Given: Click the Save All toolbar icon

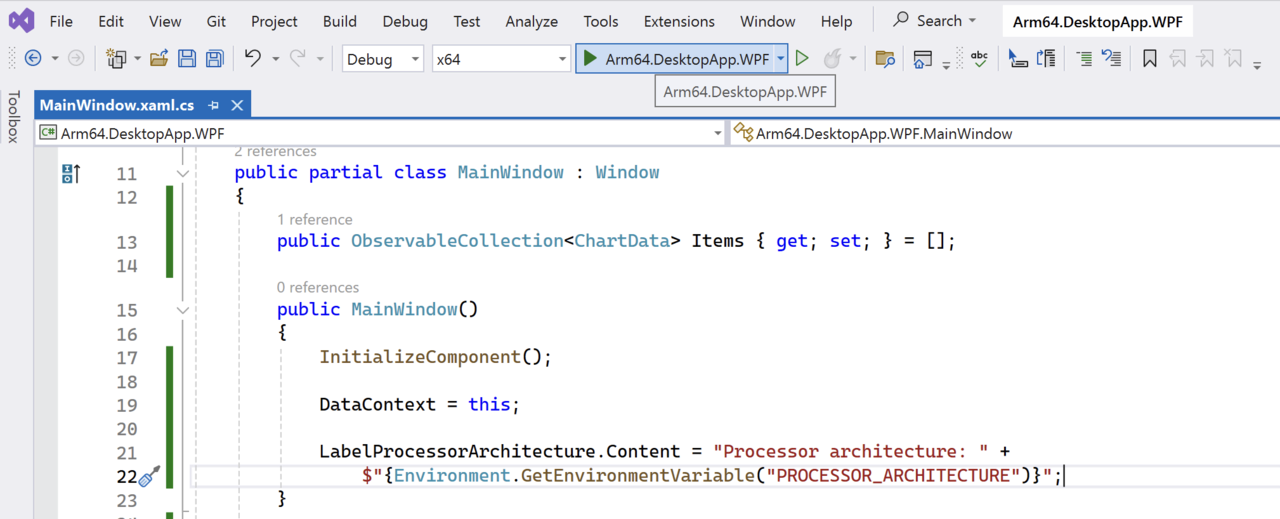Looking at the screenshot, I should (x=214, y=59).
